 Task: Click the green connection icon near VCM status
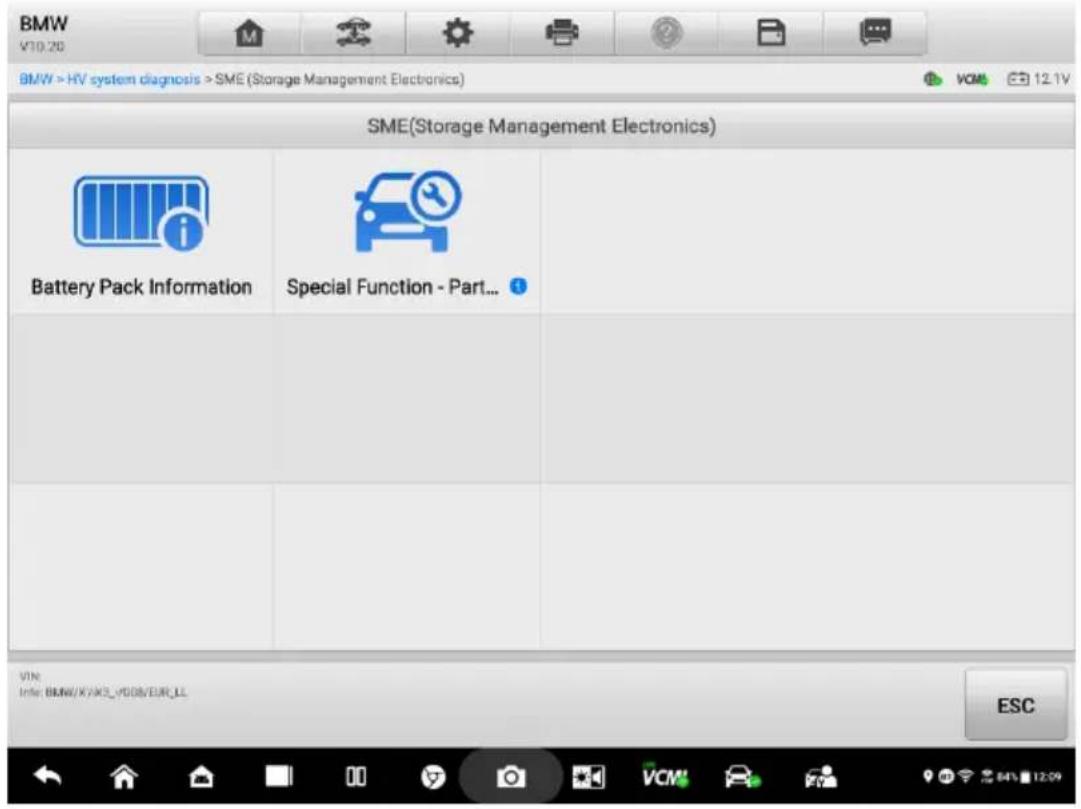click(x=933, y=79)
